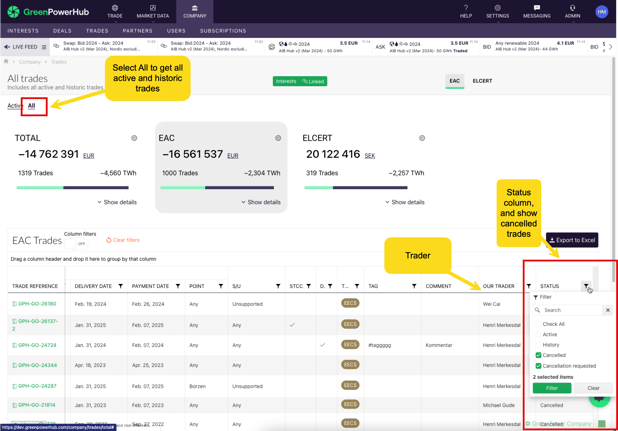
Task: Open the Users submenu tab
Action: click(x=176, y=31)
